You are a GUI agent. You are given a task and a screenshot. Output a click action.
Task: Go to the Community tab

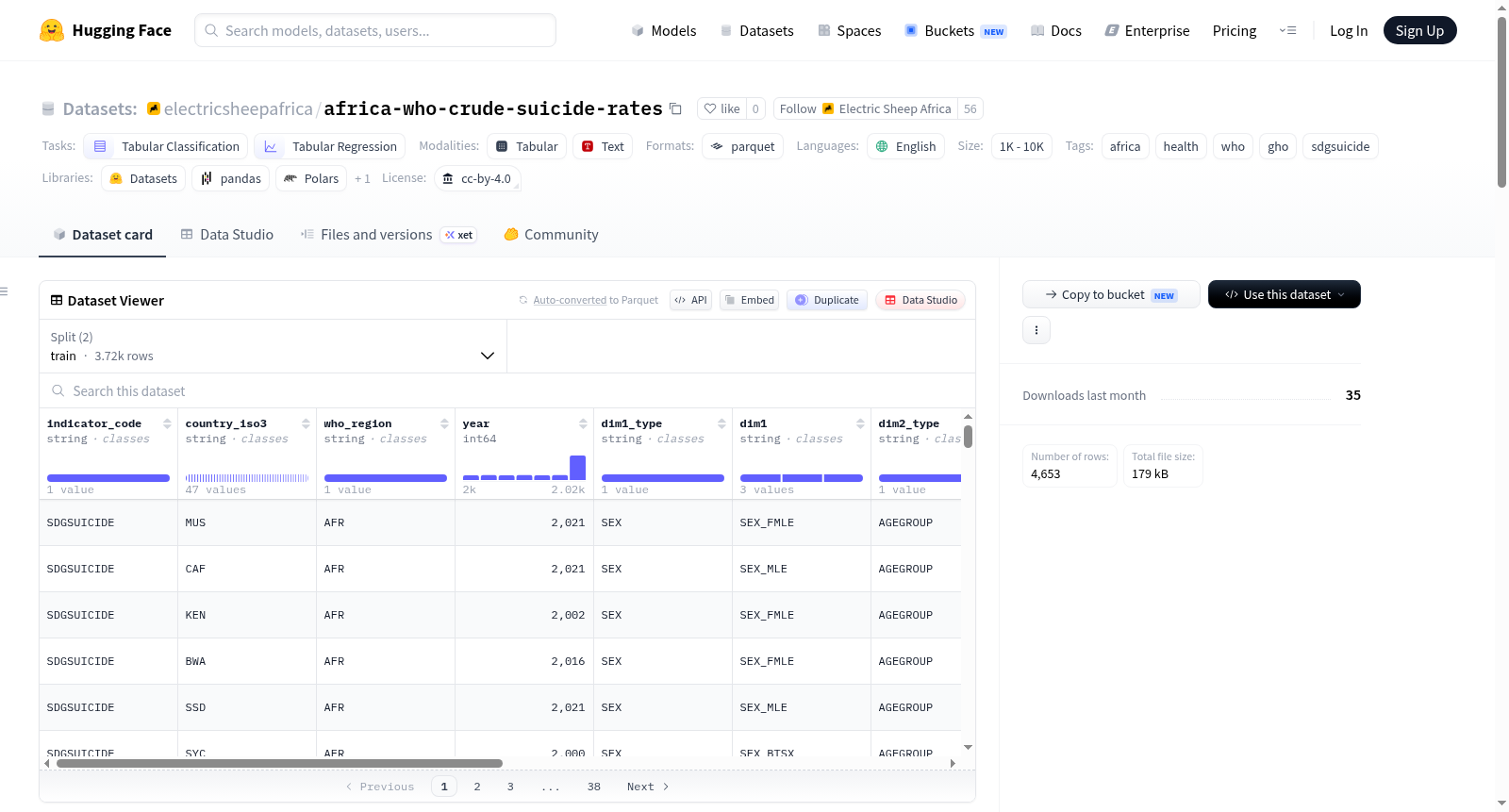click(x=552, y=235)
